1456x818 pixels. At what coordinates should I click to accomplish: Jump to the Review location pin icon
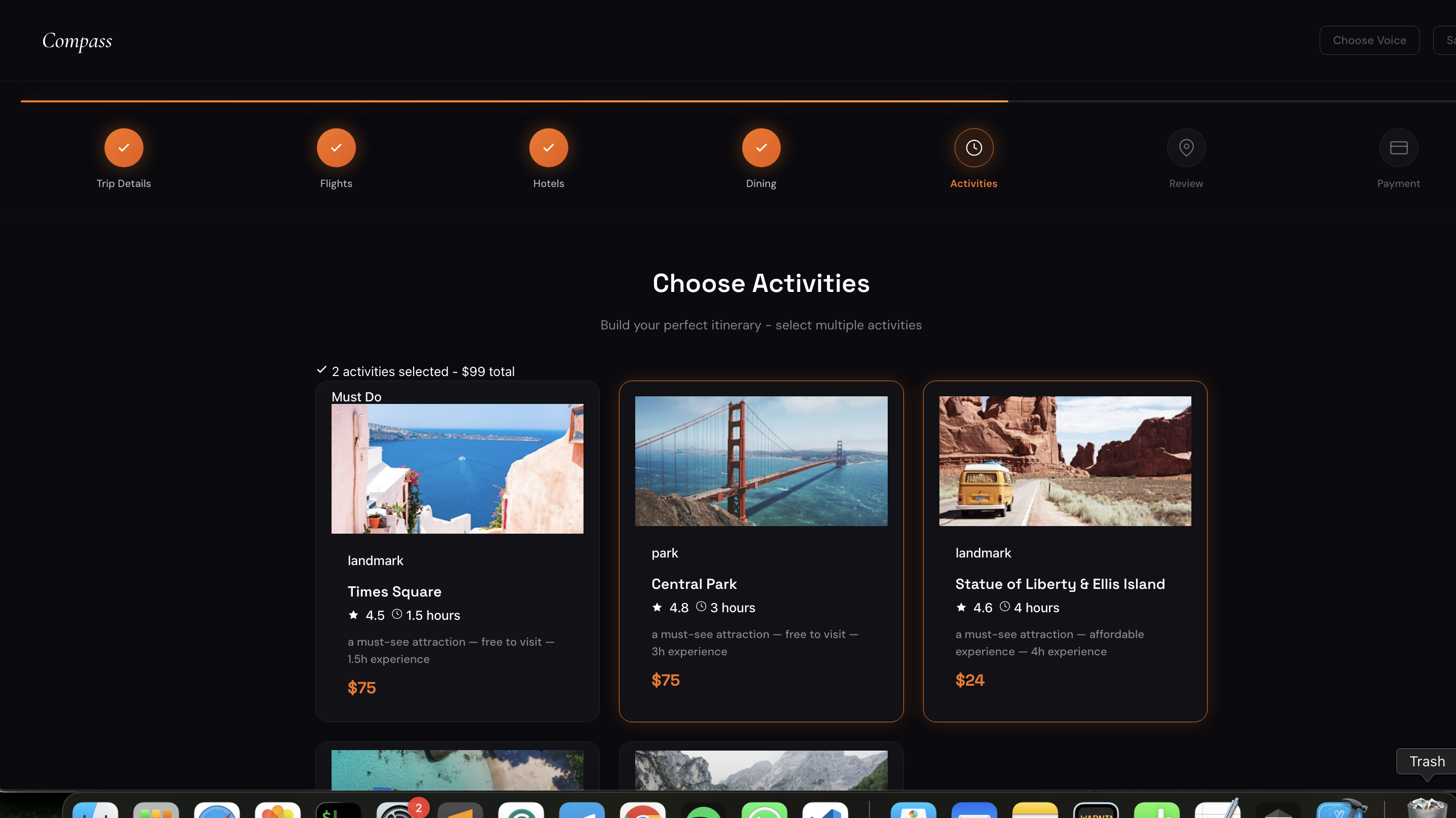click(x=1186, y=147)
